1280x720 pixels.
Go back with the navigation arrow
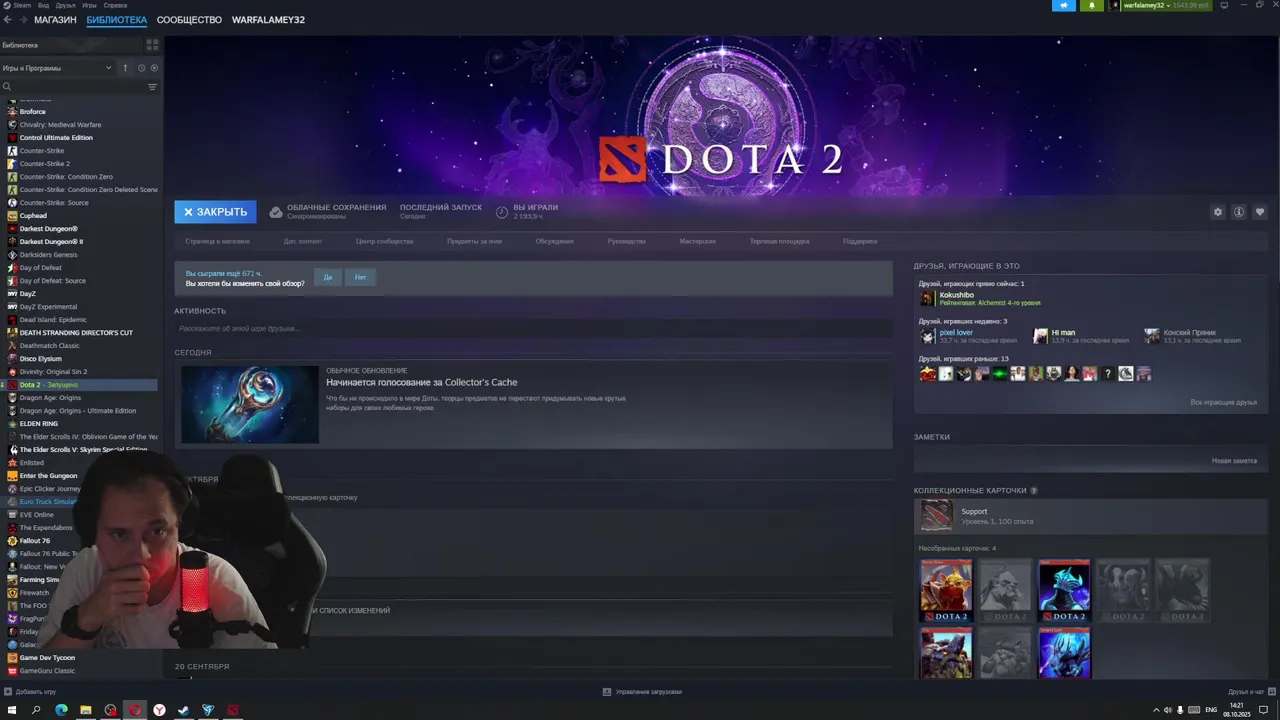tap(10, 19)
